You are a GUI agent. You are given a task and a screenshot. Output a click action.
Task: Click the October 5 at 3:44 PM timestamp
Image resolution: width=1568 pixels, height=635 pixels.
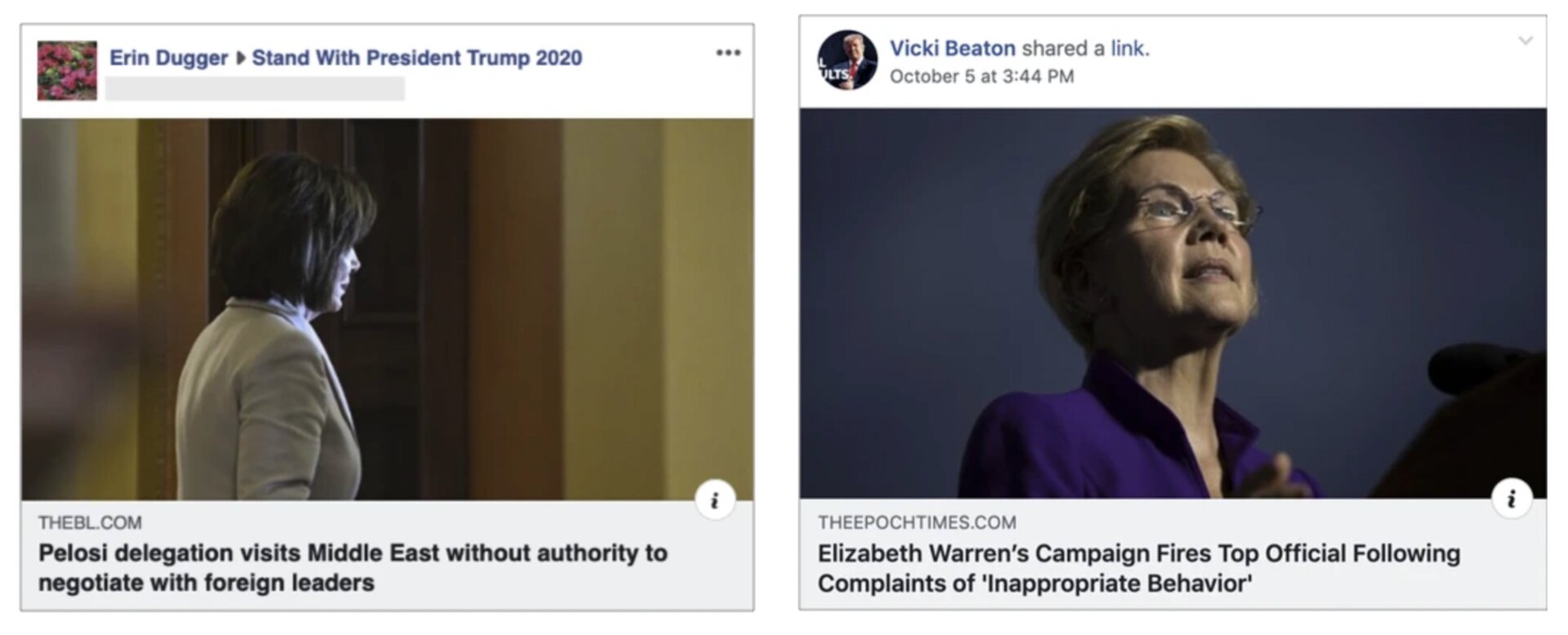[982, 77]
